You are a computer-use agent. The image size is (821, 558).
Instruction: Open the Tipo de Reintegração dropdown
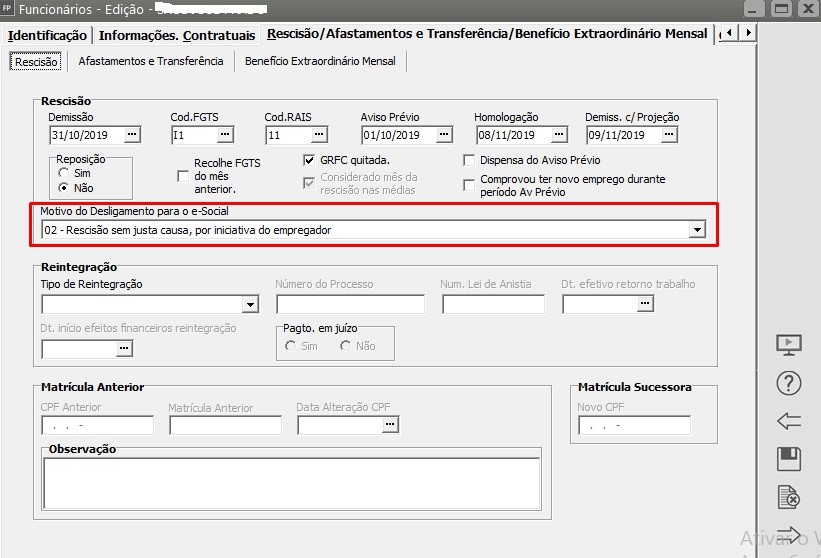250,304
